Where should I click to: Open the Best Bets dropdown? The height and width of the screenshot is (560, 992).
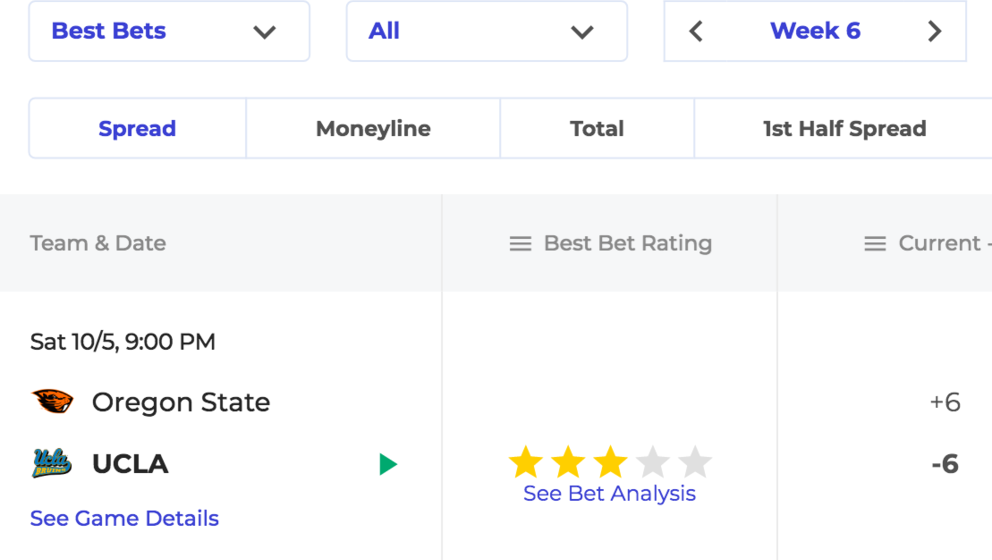[169, 31]
